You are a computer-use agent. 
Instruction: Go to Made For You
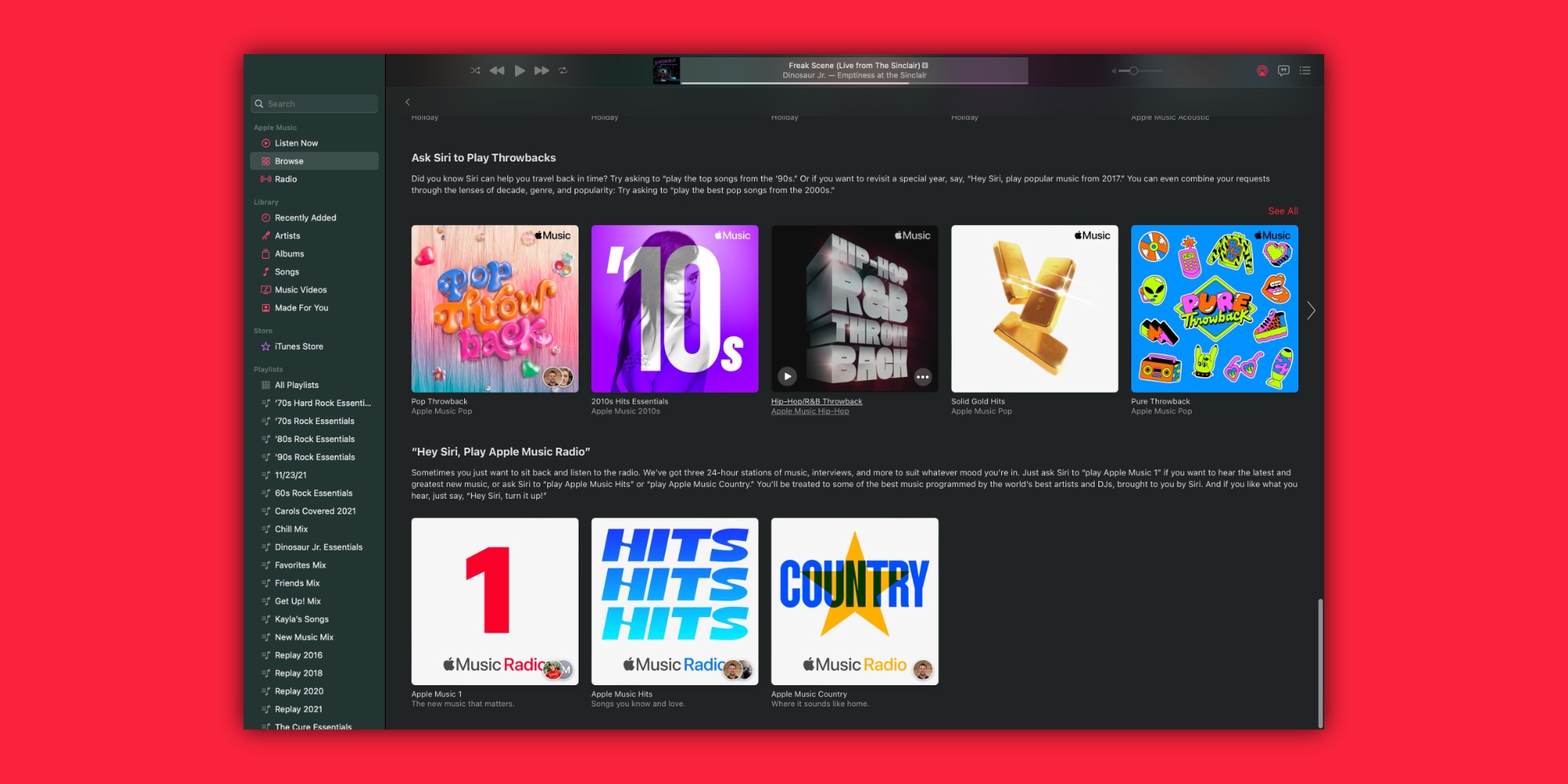[x=302, y=307]
